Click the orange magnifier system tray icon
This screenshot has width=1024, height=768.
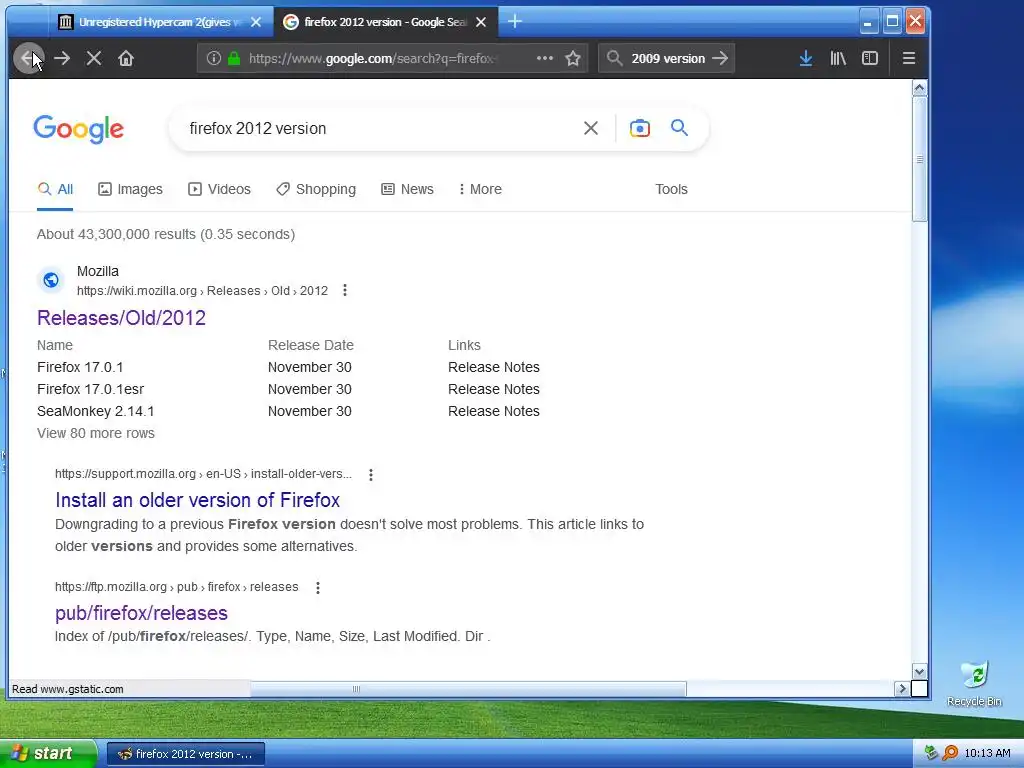(x=950, y=754)
